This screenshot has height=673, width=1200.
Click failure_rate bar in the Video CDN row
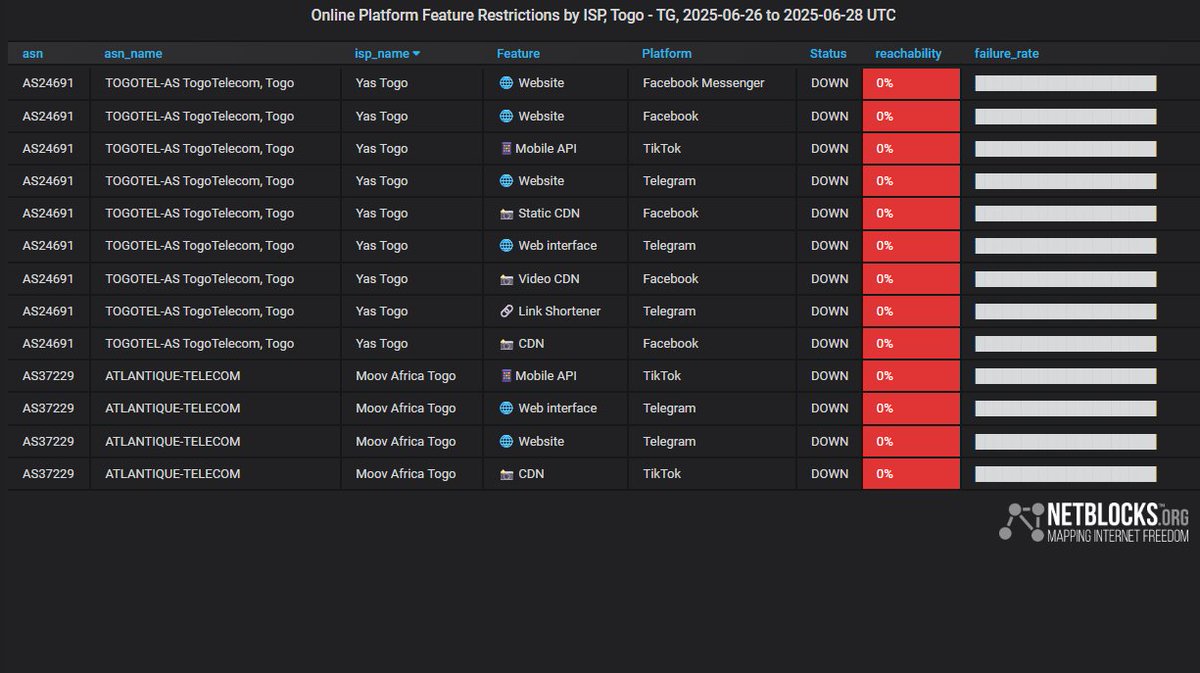[1066, 278]
